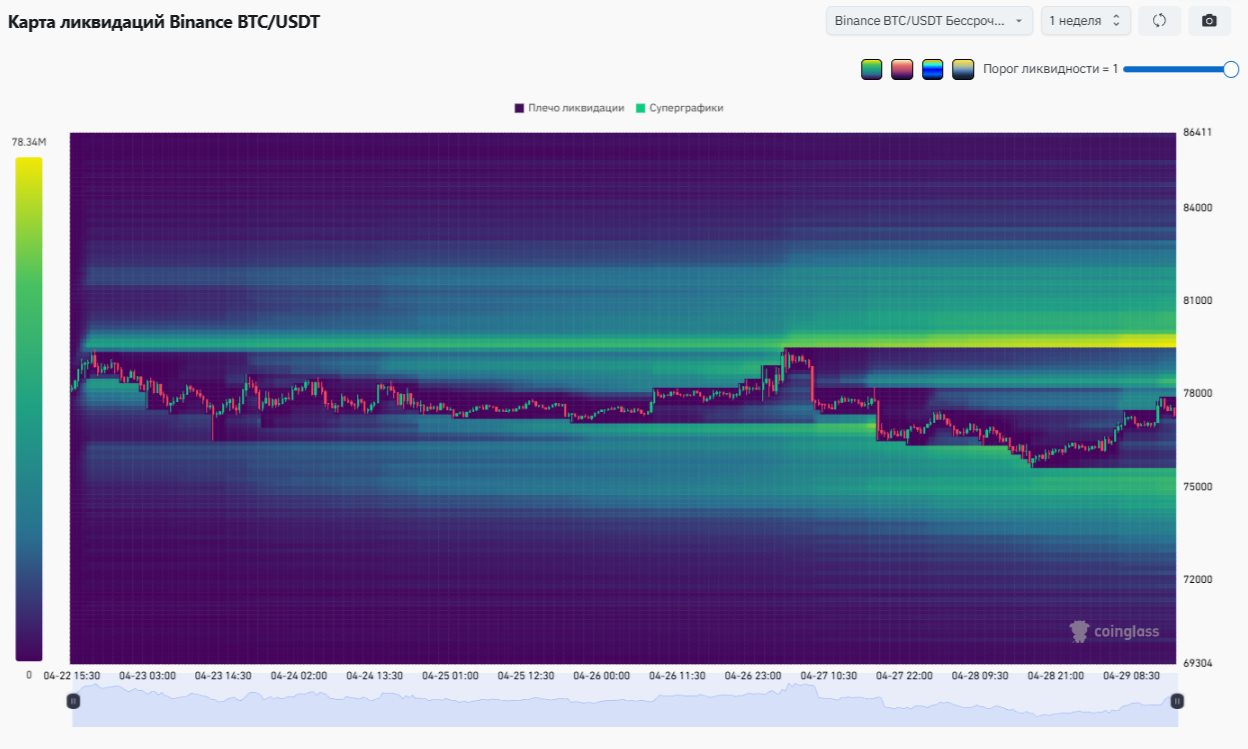Screen dimensions: 1248x749
Task: Click the '04-22 15:30' time axis label
Action: [72, 676]
